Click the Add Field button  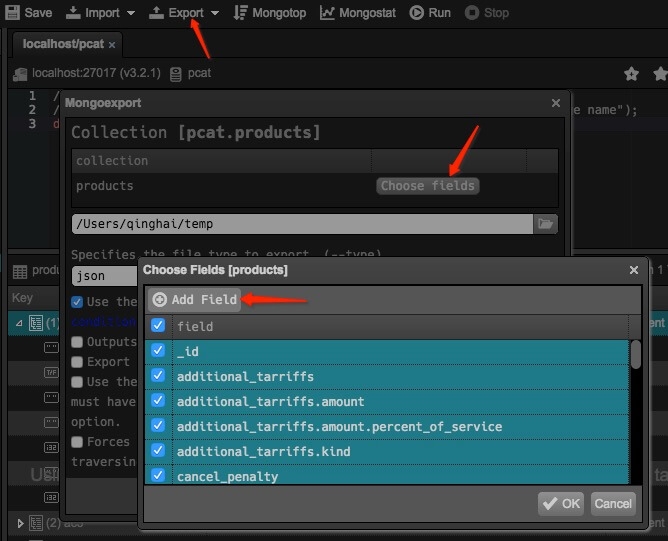pyautogui.click(x=194, y=299)
